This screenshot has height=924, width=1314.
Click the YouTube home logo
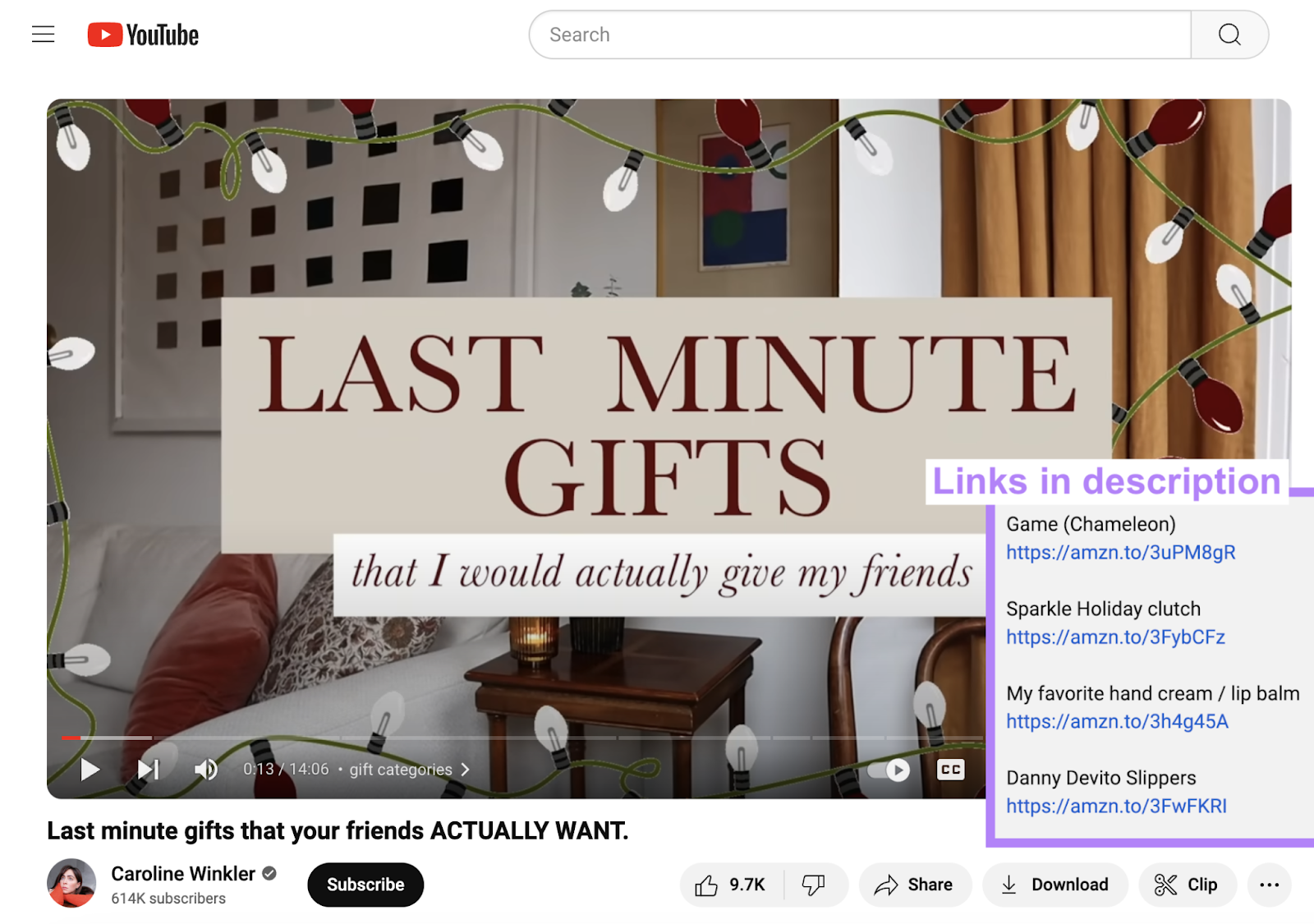coord(144,34)
